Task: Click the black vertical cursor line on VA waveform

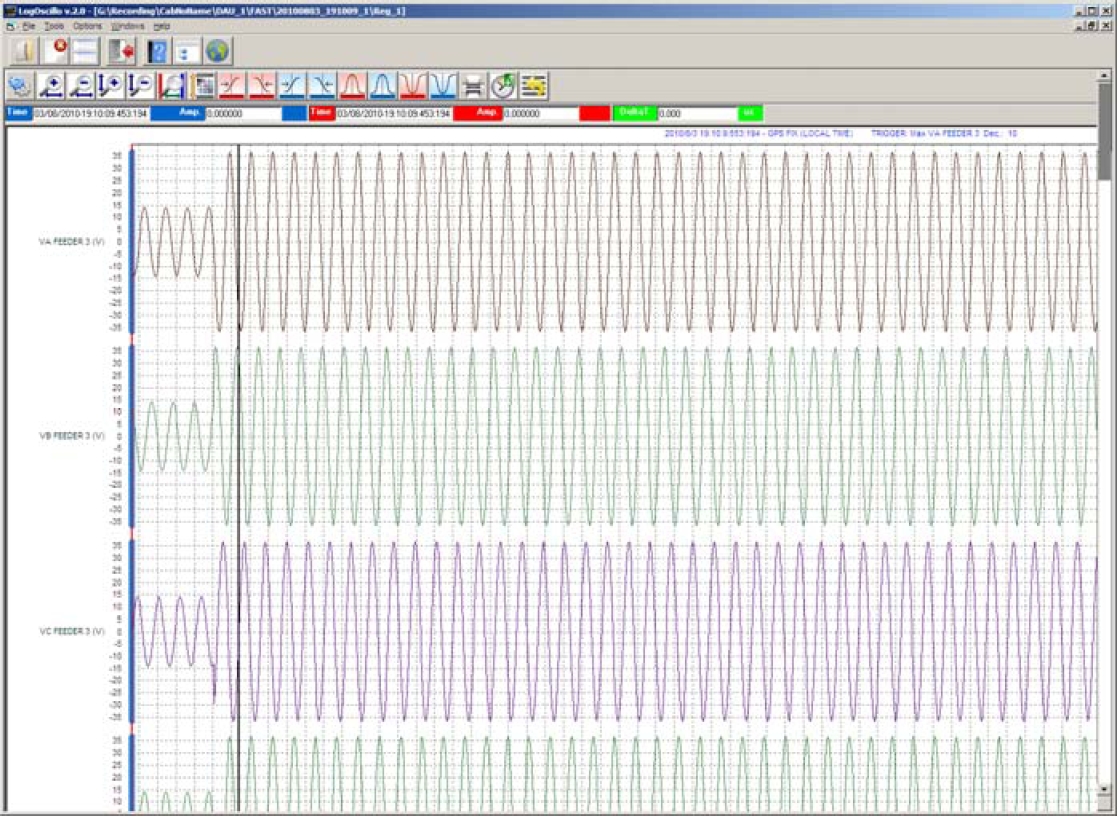Action: pyautogui.click(x=239, y=238)
